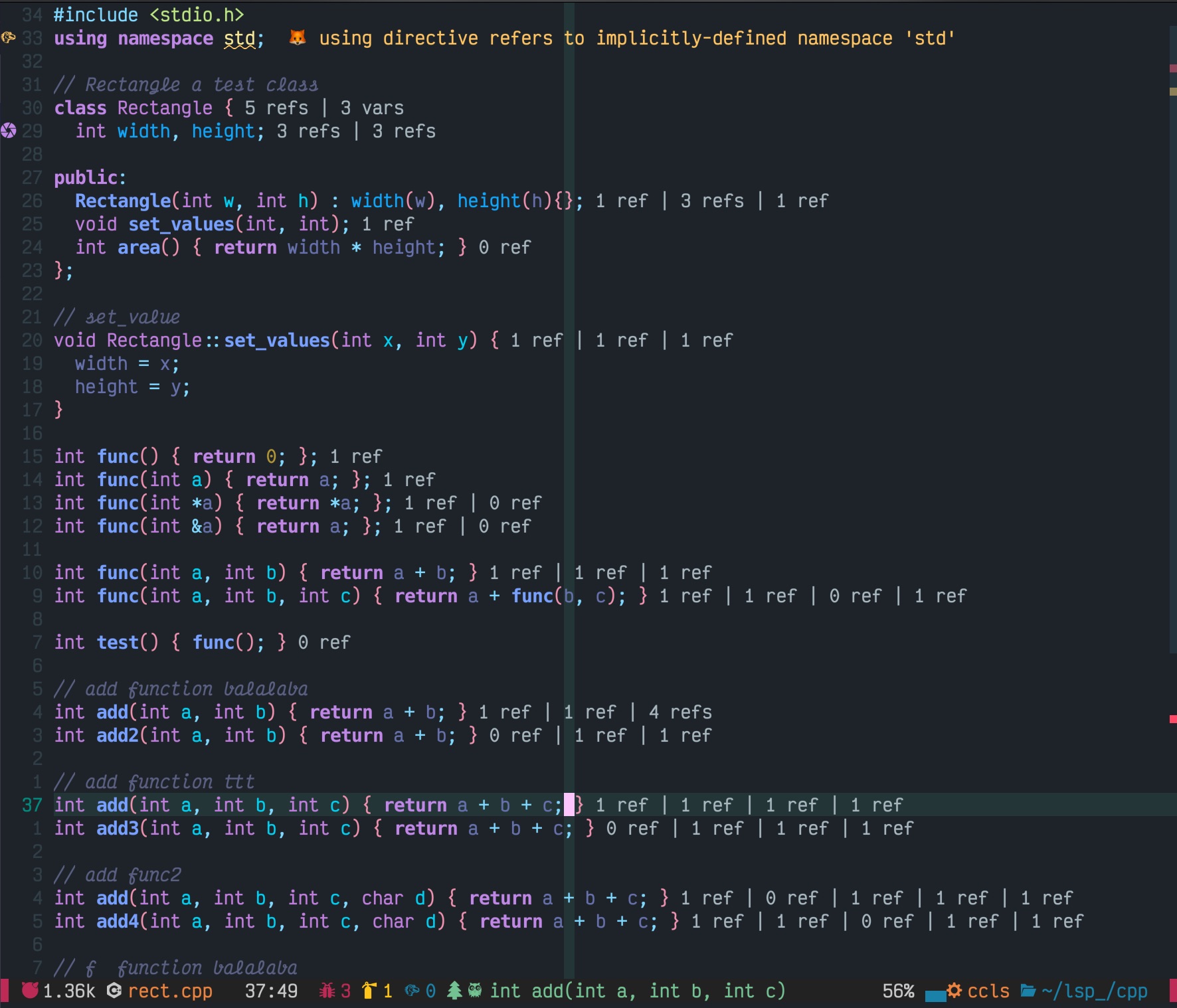Show info diagnostics via the blue info icon
The height and width of the screenshot is (1008, 1177).
[412, 991]
